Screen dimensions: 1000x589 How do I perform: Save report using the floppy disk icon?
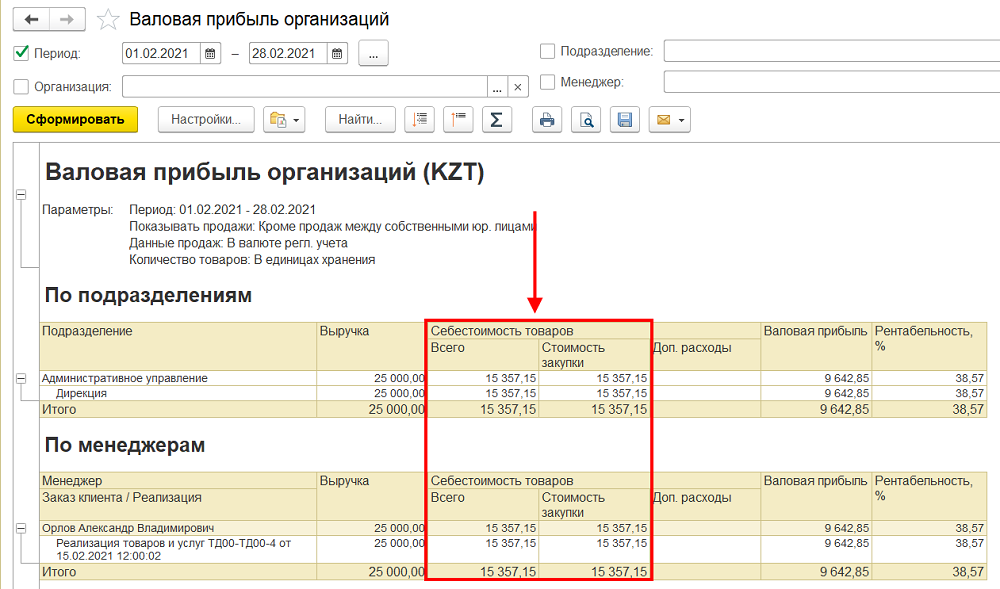tap(625, 120)
